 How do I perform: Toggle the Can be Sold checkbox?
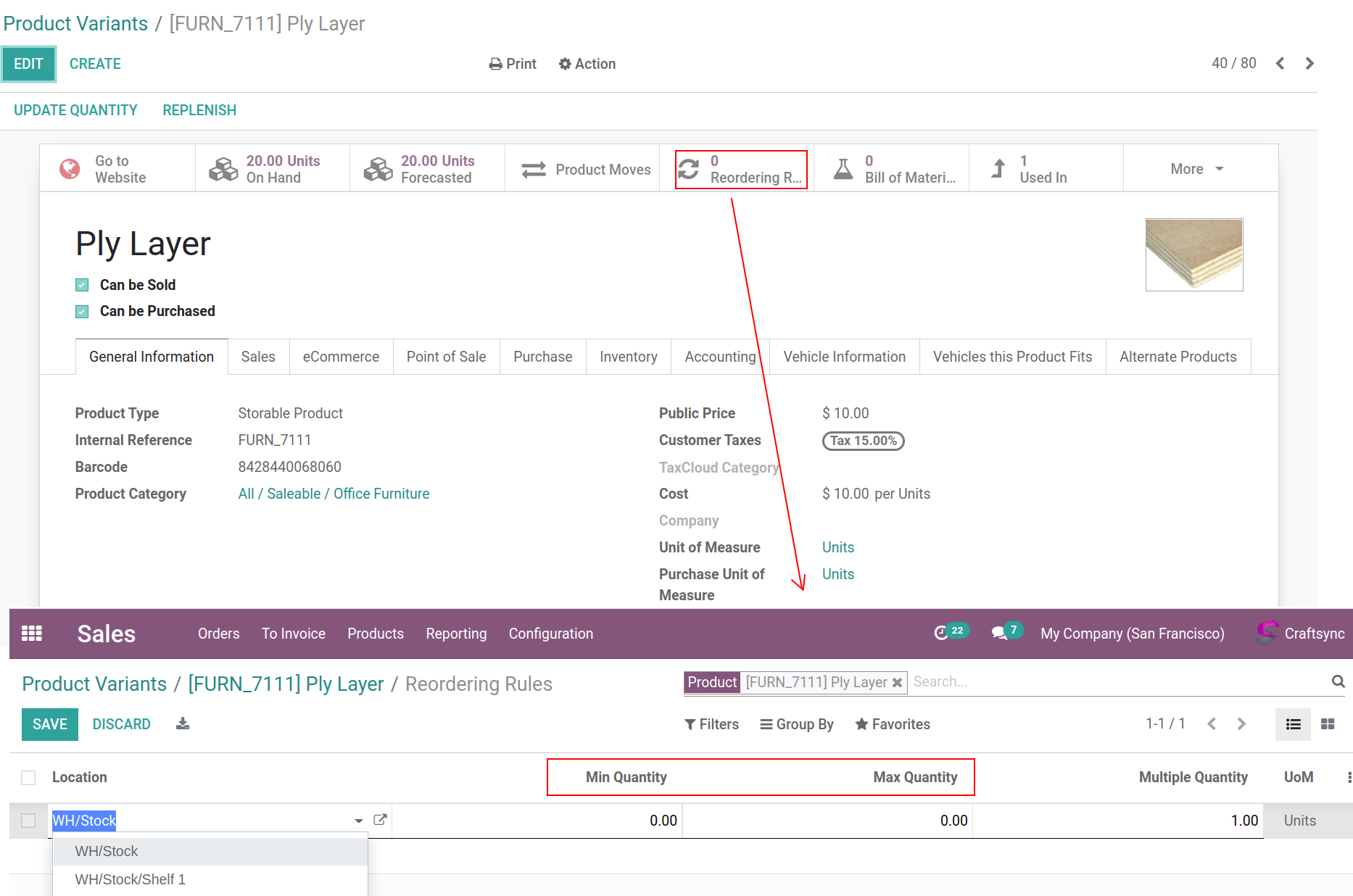point(83,285)
